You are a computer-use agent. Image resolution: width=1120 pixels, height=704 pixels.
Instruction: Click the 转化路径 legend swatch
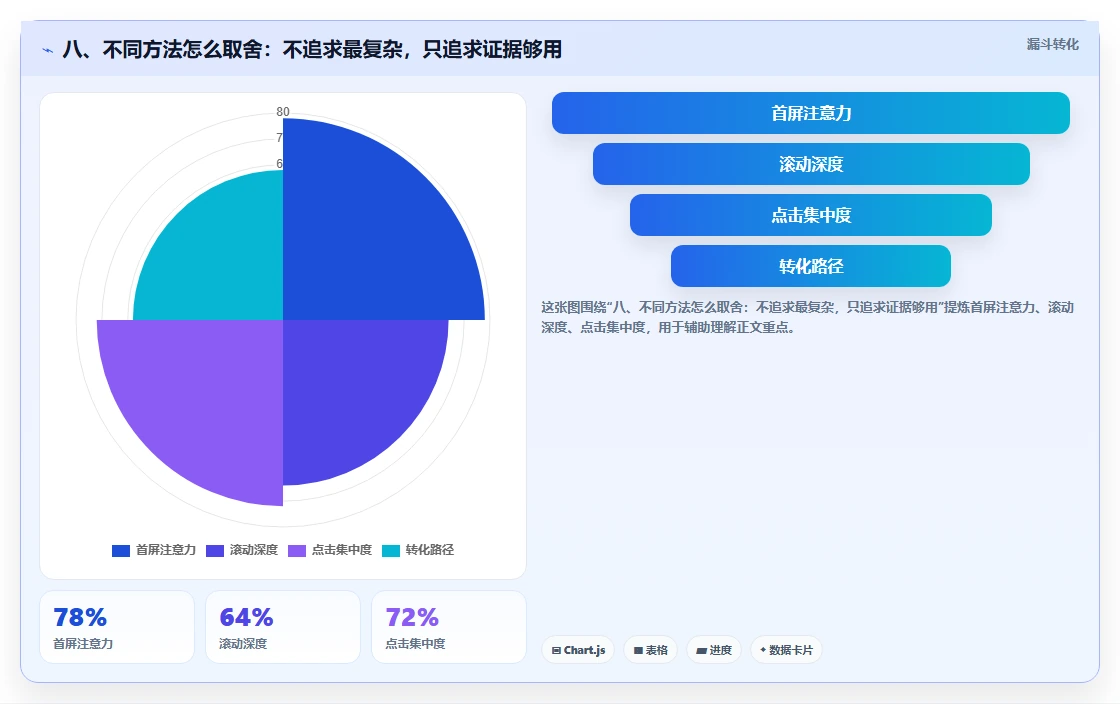pyautogui.click(x=391, y=550)
